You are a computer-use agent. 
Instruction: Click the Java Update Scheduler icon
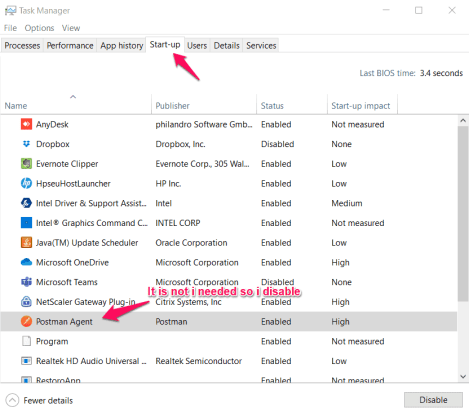point(26,242)
